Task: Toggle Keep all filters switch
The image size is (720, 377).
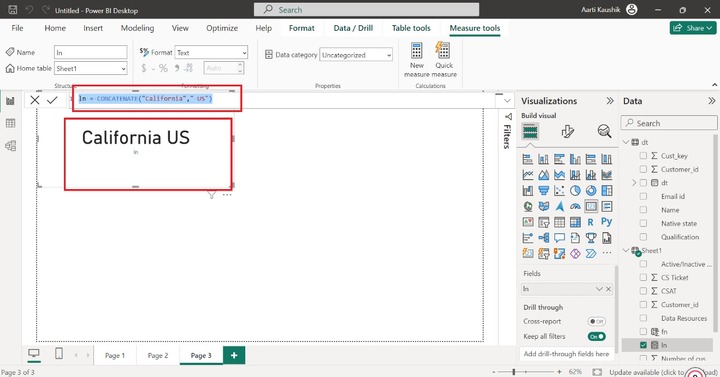Action: pos(596,337)
